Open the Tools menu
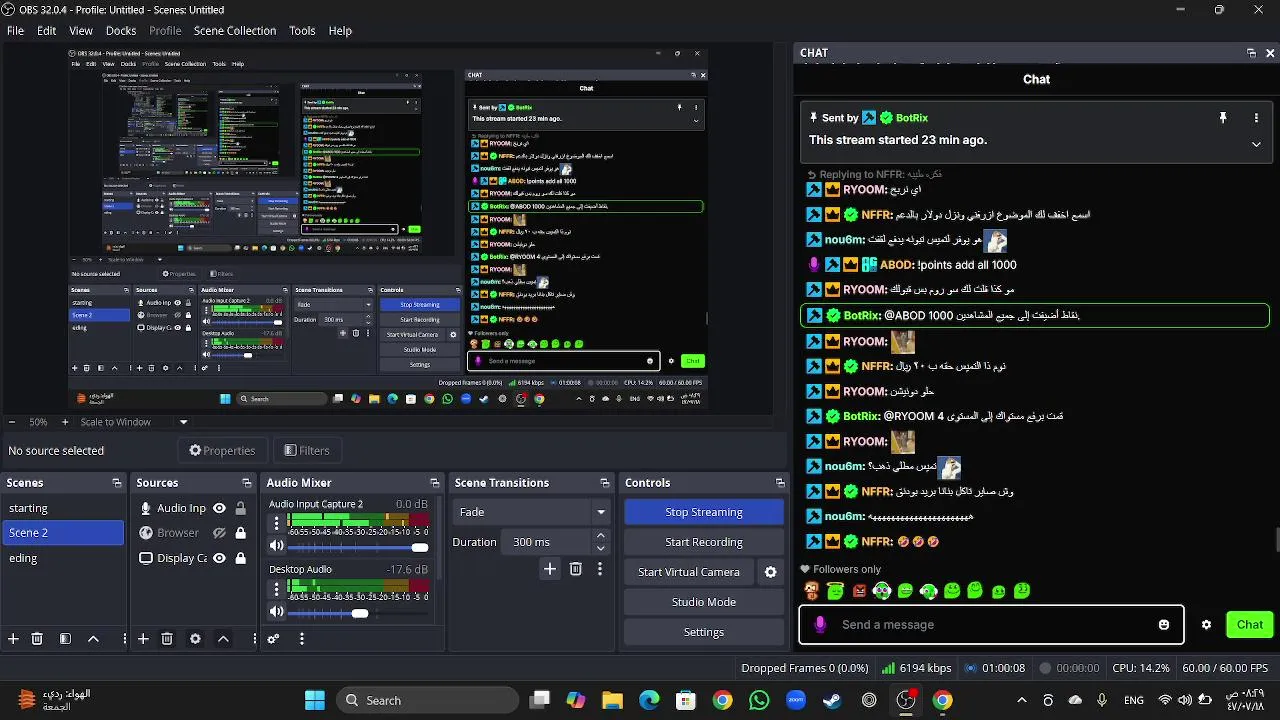Image resolution: width=1280 pixels, height=720 pixels. [x=302, y=31]
